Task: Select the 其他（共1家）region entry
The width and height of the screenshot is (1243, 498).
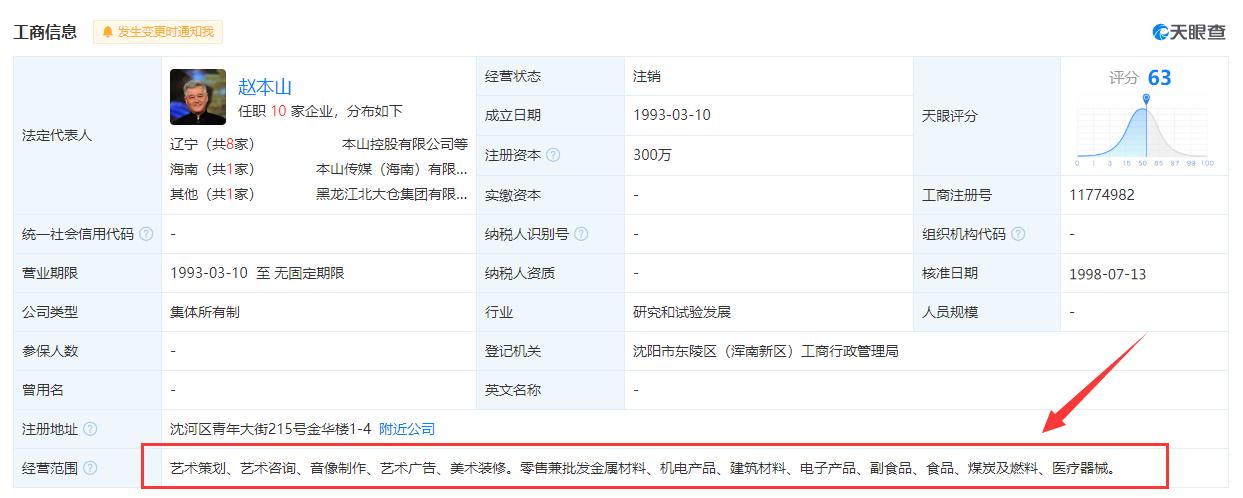Action: (x=212, y=194)
